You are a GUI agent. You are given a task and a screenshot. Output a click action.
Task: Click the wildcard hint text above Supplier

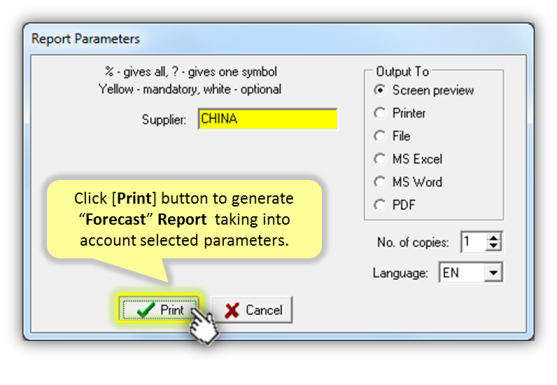click(191, 72)
